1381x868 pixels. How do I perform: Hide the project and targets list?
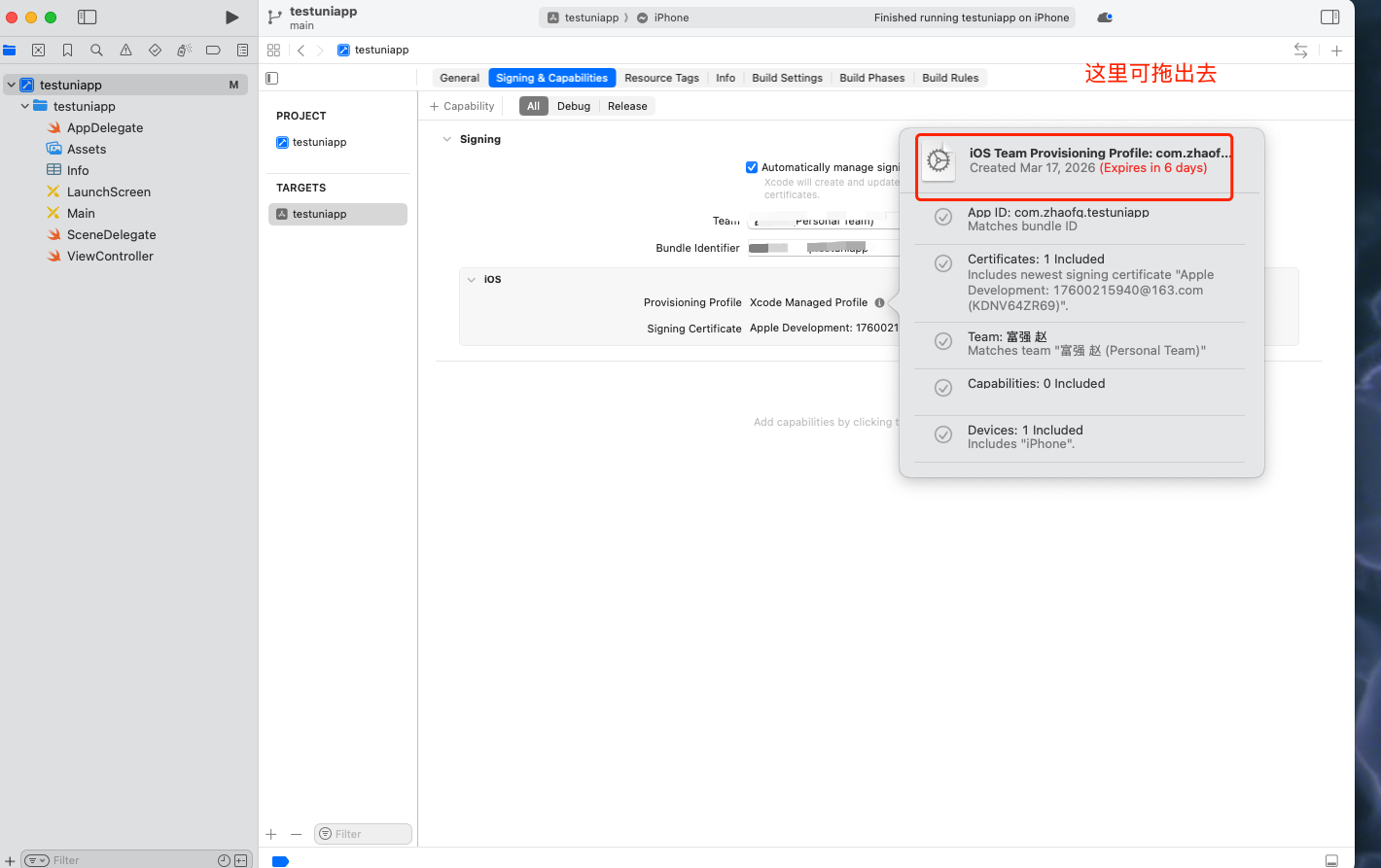tap(272, 78)
